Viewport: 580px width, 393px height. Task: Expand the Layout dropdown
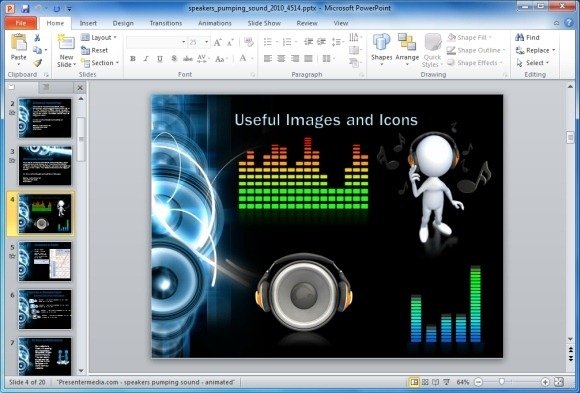tap(99, 37)
